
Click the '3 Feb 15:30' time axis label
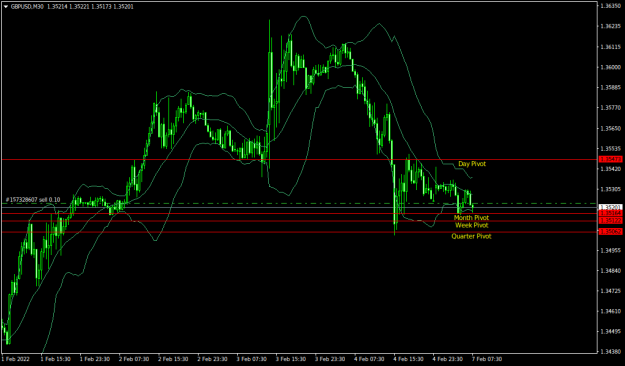292,359
